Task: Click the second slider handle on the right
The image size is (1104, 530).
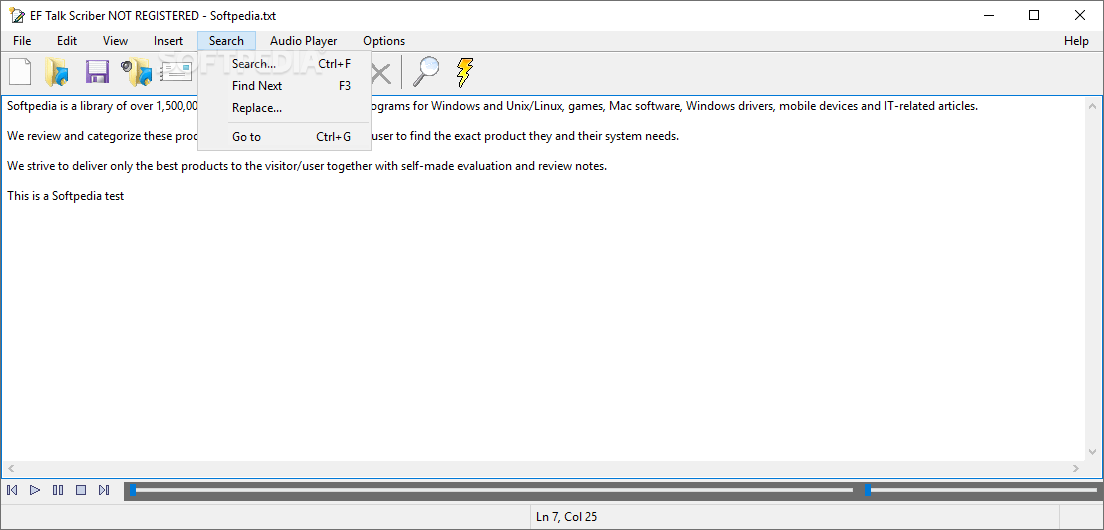Action: pyautogui.click(x=867, y=490)
